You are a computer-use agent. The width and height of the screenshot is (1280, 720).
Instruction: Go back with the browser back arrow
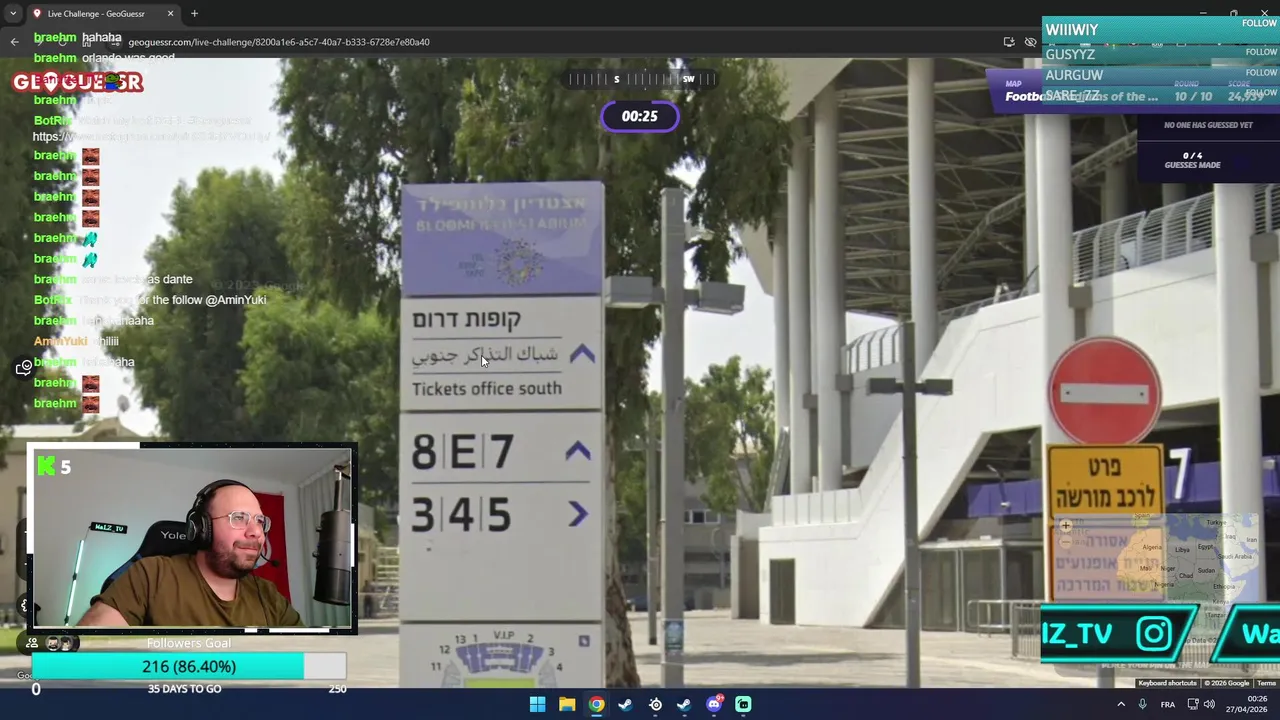tap(14, 42)
